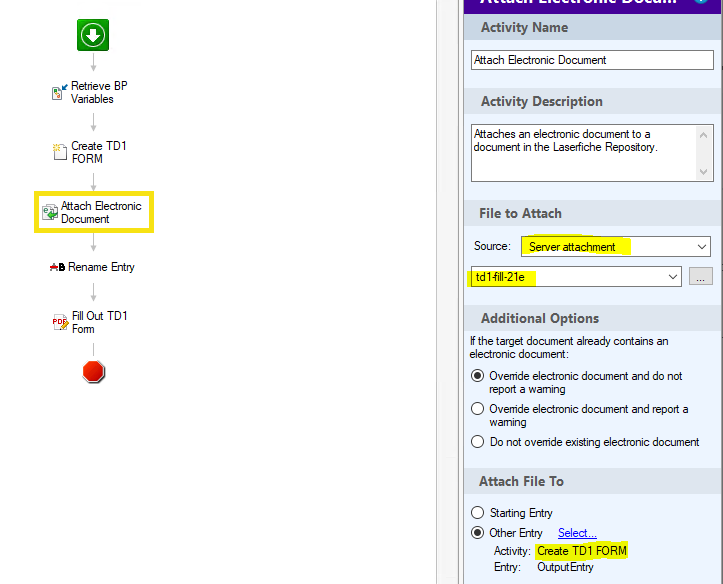Click the browse ellipsis button next to file

[x=700, y=277]
